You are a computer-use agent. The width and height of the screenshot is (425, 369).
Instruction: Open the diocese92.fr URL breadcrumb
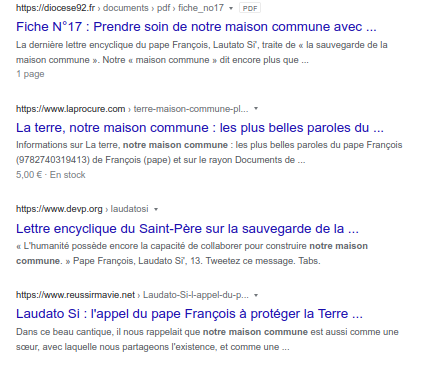click(120, 8)
